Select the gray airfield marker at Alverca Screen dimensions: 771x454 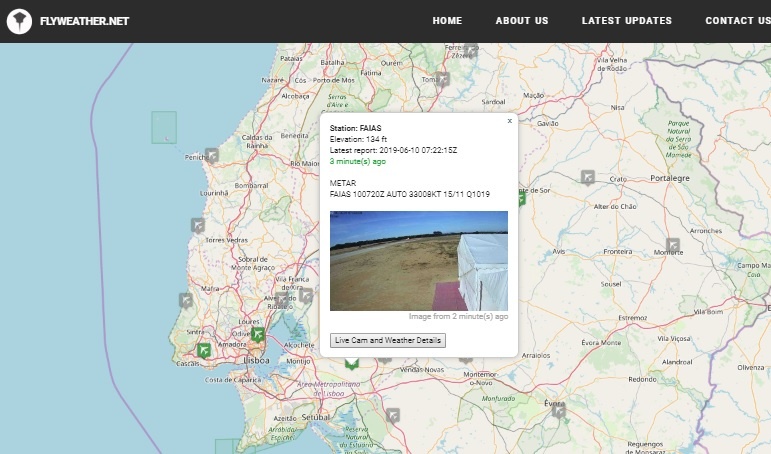click(282, 299)
